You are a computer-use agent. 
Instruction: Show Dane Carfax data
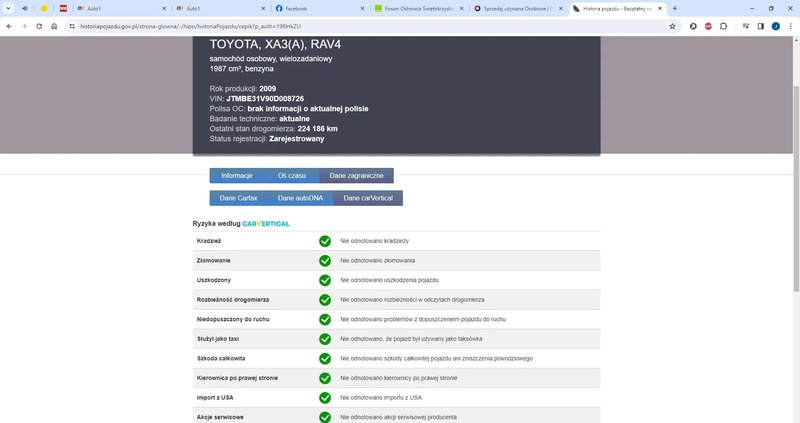point(238,198)
